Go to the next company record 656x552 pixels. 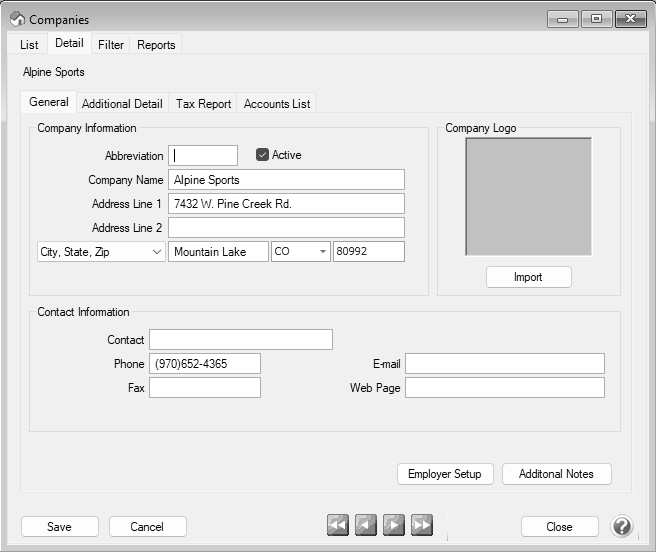pos(394,526)
